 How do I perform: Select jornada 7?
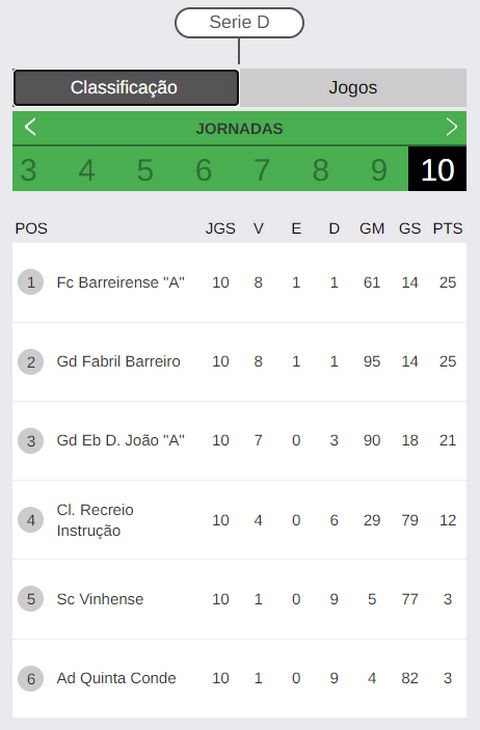coord(262,169)
